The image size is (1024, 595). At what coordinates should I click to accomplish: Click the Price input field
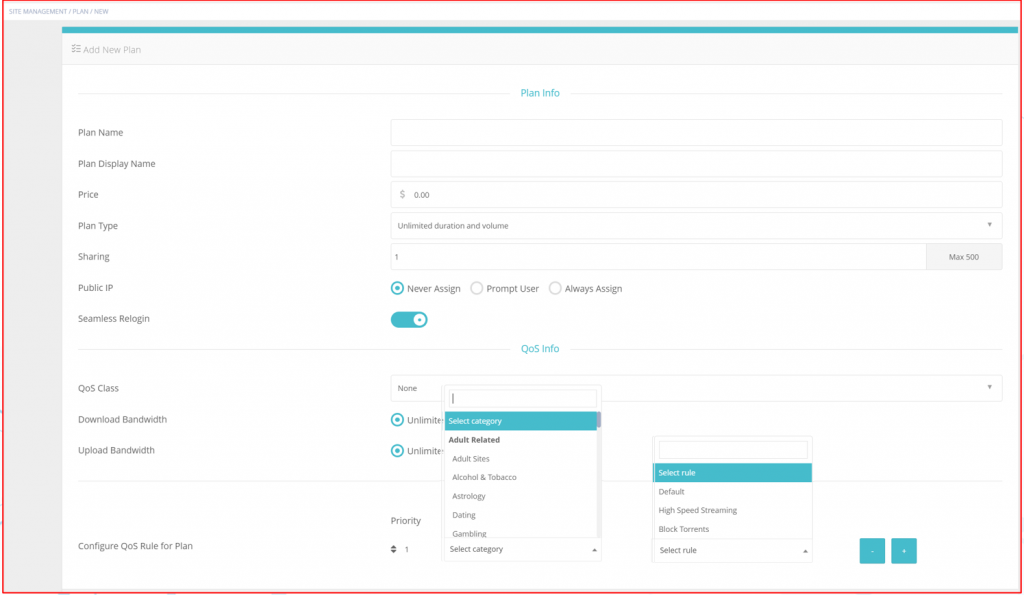(x=696, y=194)
